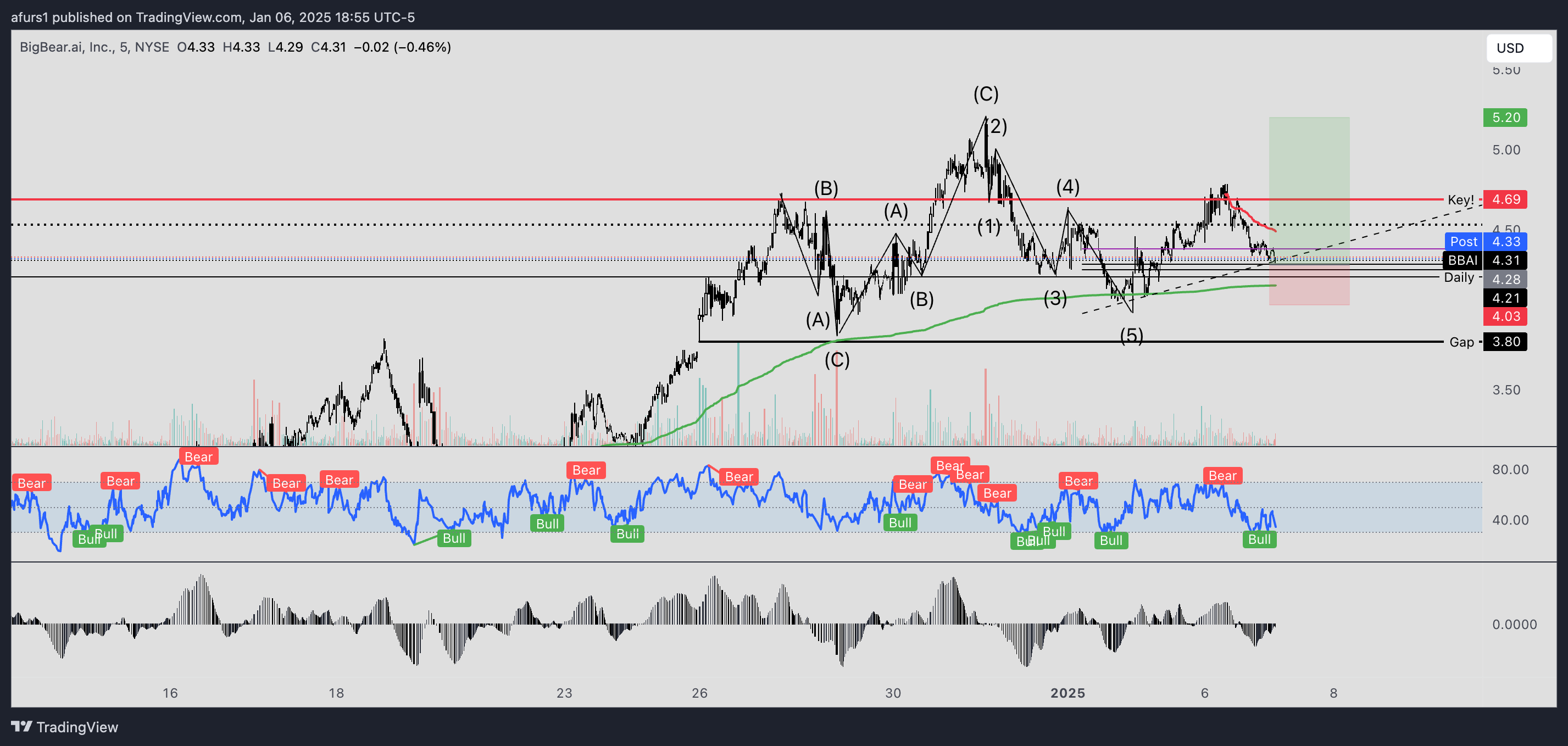Click the gray Daily 4.28 price label
The width and height of the screenshot is (1568, 746).
(x=1505, y=279)
